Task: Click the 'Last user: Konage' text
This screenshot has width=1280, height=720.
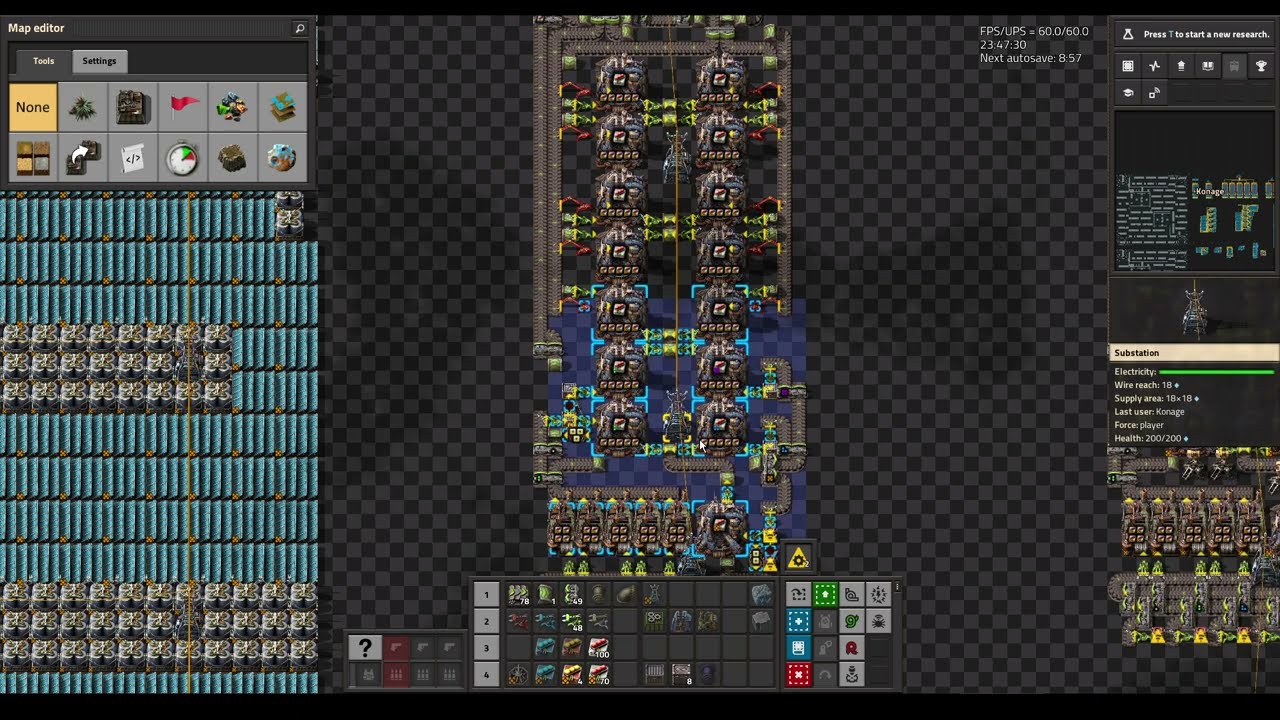Action: pos(1150,411)
